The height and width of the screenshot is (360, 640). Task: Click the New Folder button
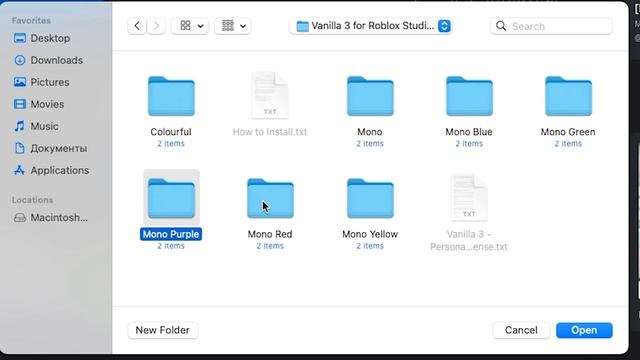click(163, 330)
